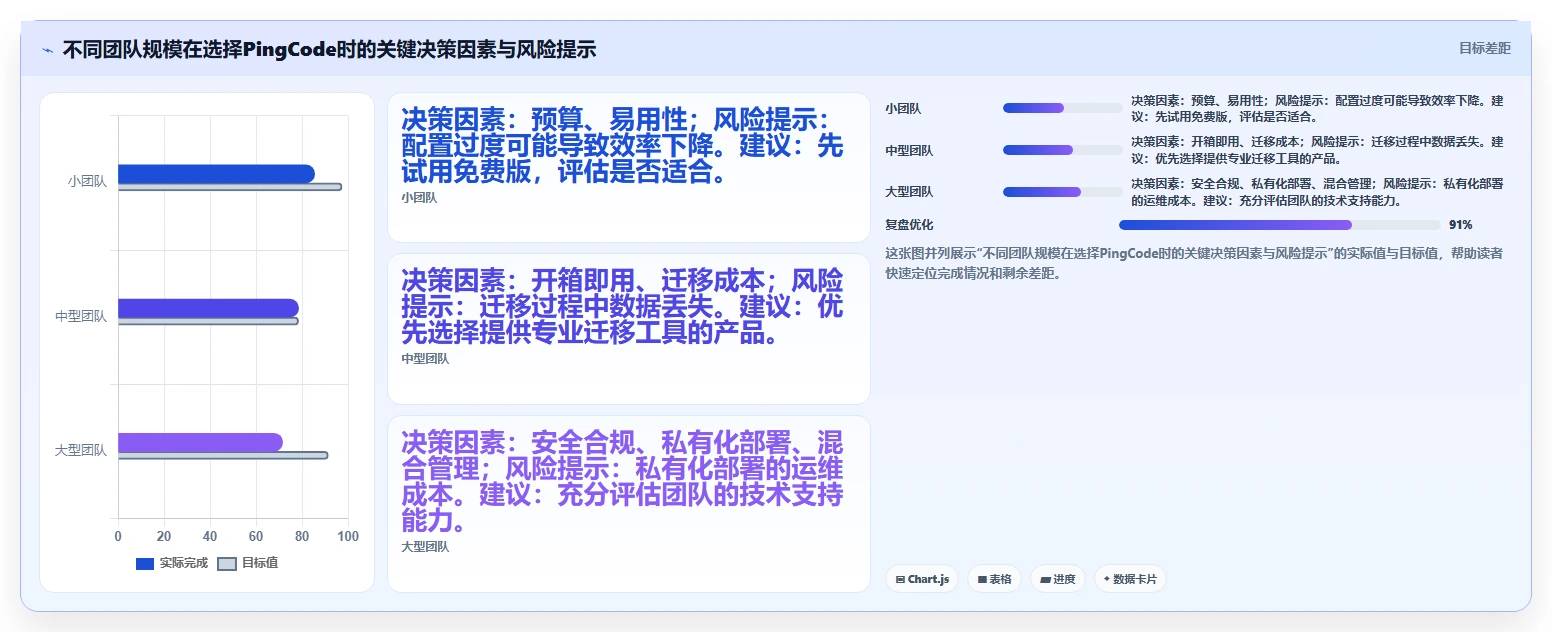Click the card mentioning 安全合规、私有化部署
Screen dimensions: 1552x632
click(x=629, y=504)
